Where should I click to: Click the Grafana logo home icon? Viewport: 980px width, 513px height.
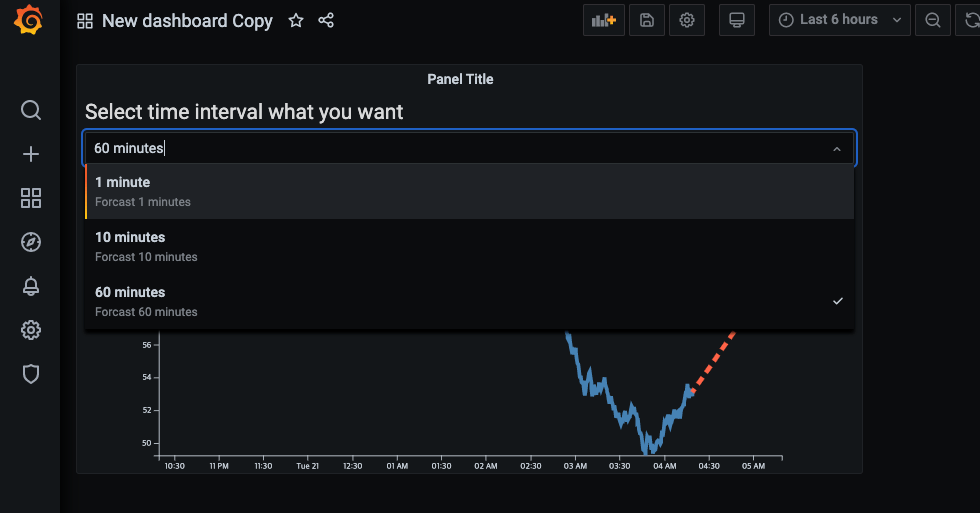[29, 21]
